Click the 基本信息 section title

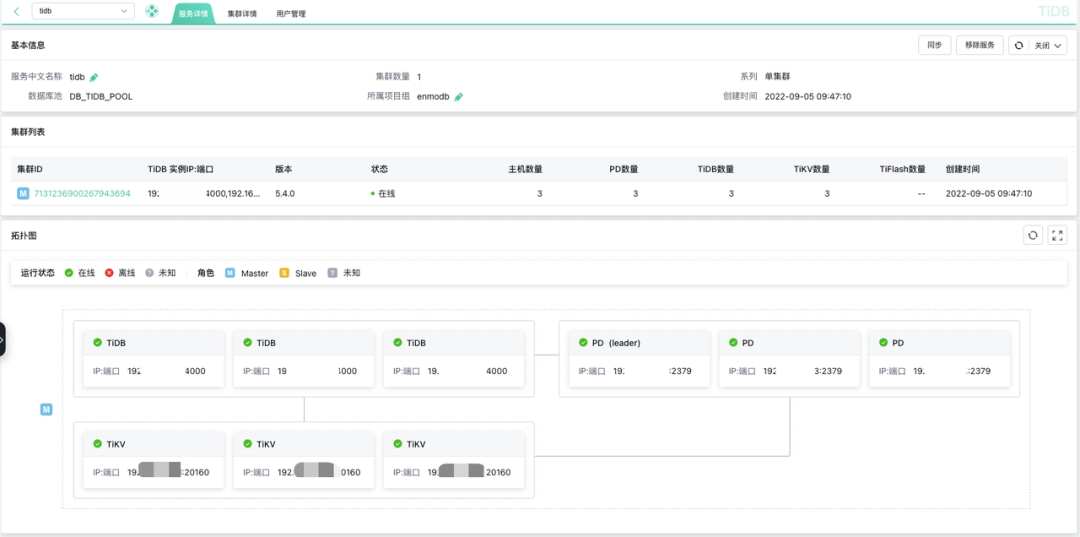(28, 45)
